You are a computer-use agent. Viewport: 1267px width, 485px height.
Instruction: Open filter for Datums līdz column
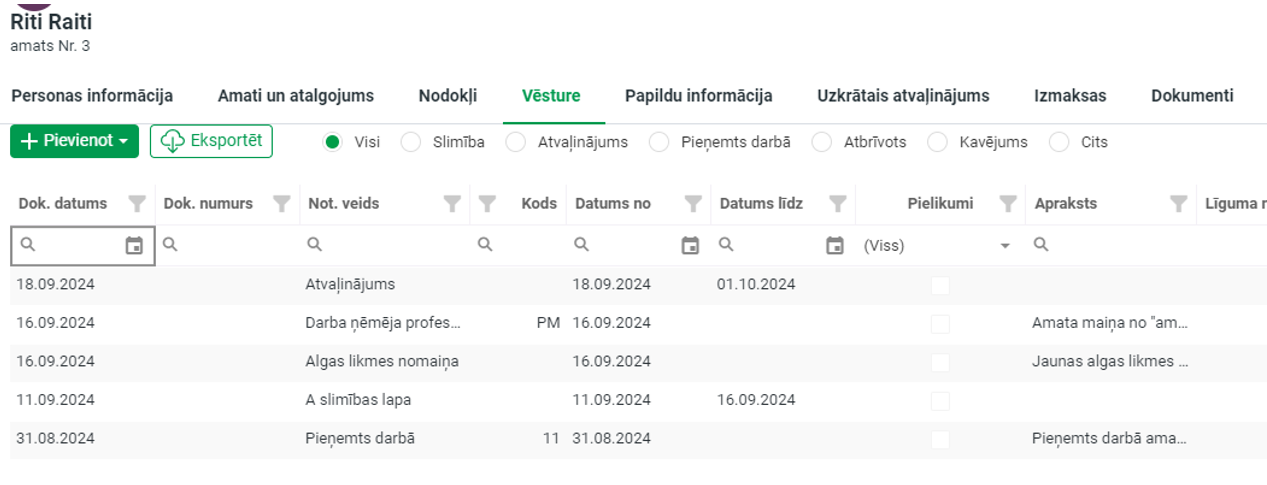(838, 204)
